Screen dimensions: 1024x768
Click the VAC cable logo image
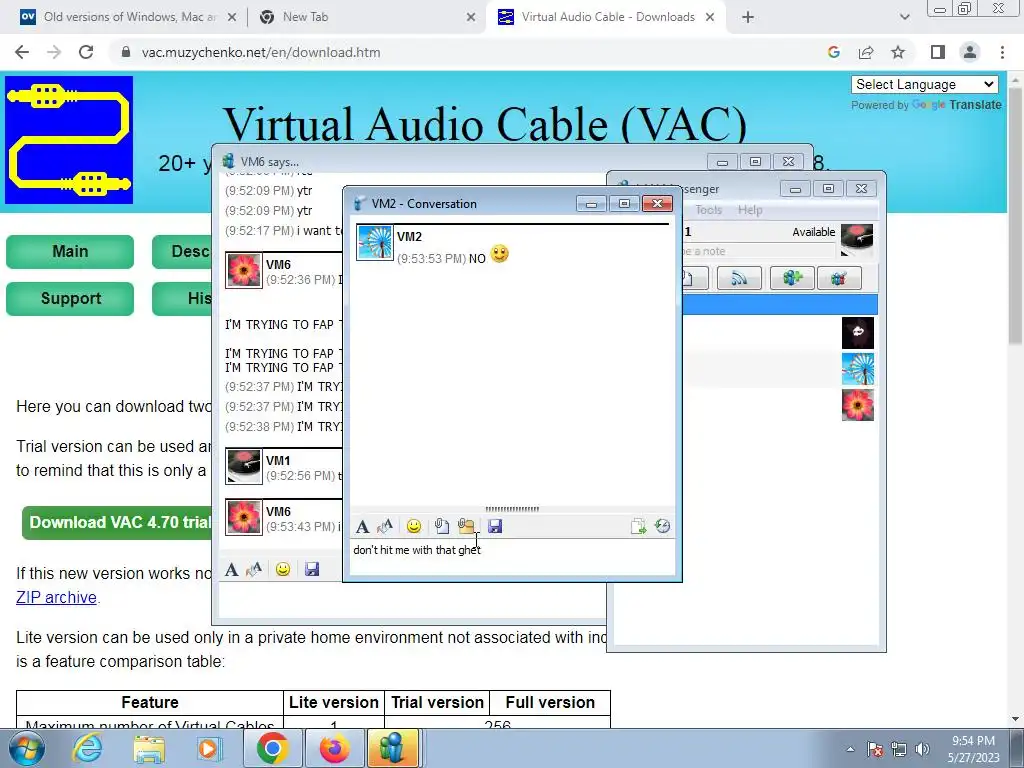point(69,140)
